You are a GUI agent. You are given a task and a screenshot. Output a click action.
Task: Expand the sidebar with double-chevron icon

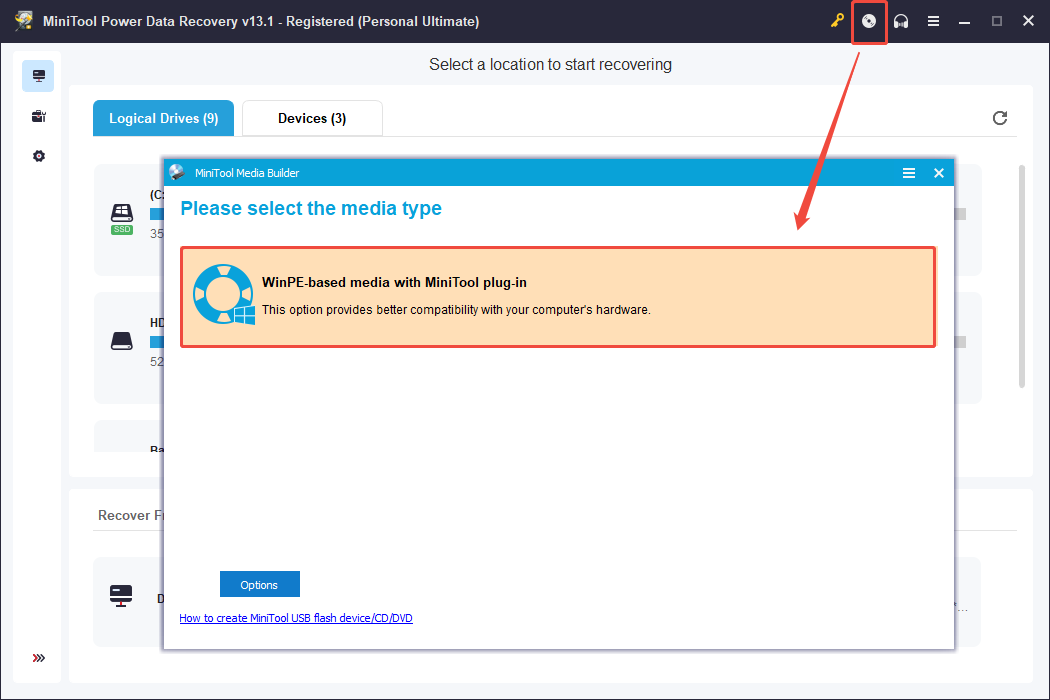pyautogui.click(x=39, y=658)
